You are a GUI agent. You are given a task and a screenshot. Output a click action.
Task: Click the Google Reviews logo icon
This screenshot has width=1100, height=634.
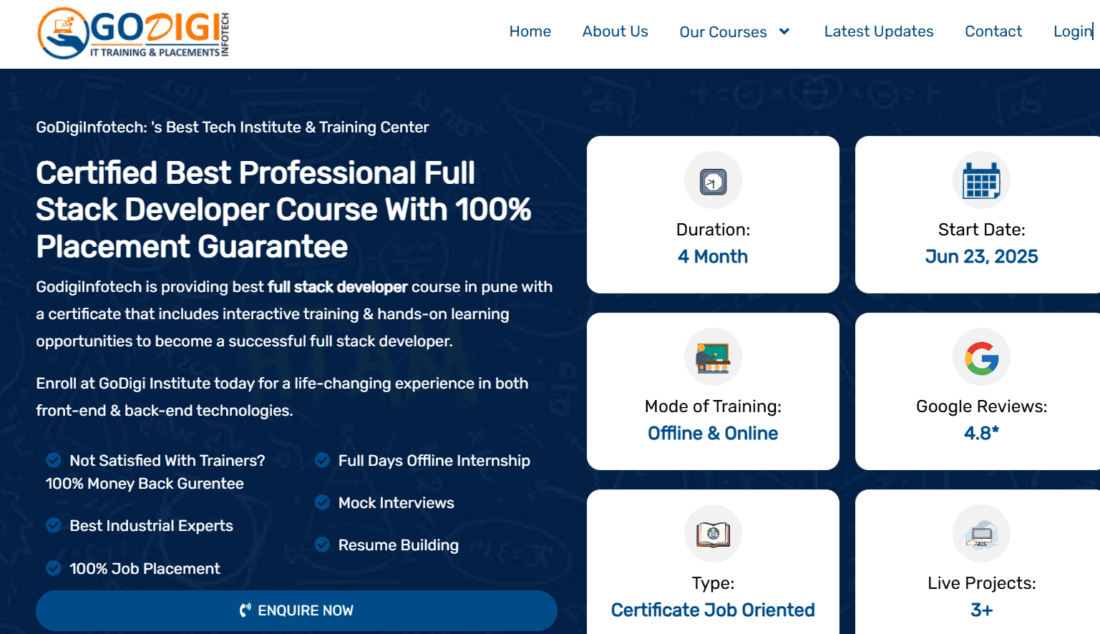(981, 357)
